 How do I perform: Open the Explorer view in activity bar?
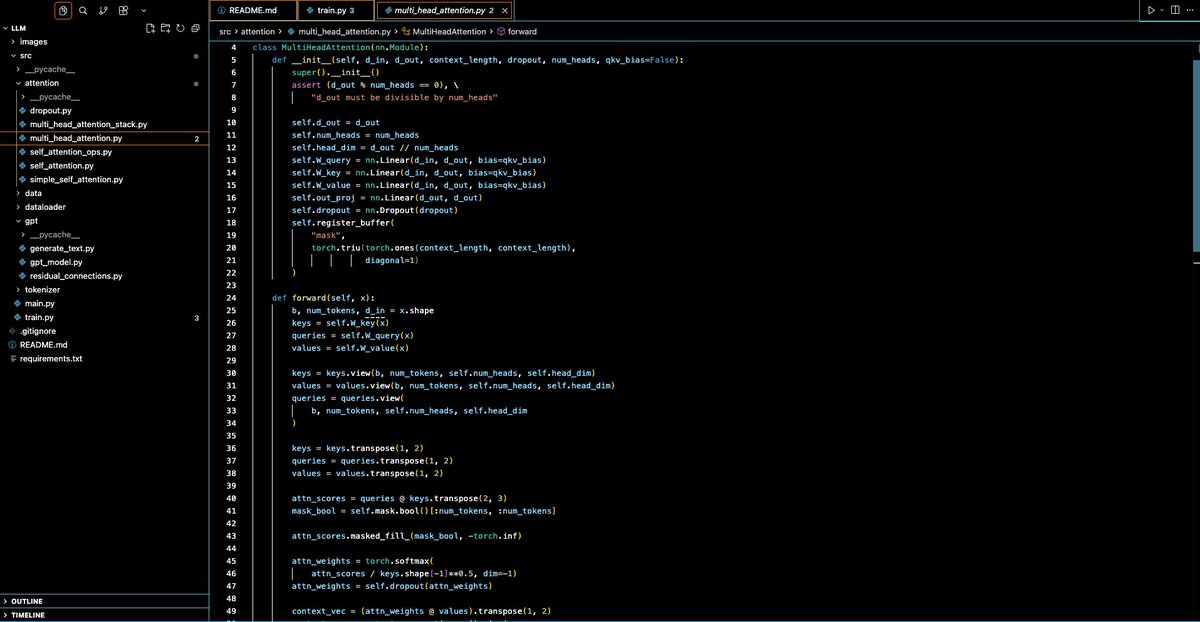coord(63,10)
